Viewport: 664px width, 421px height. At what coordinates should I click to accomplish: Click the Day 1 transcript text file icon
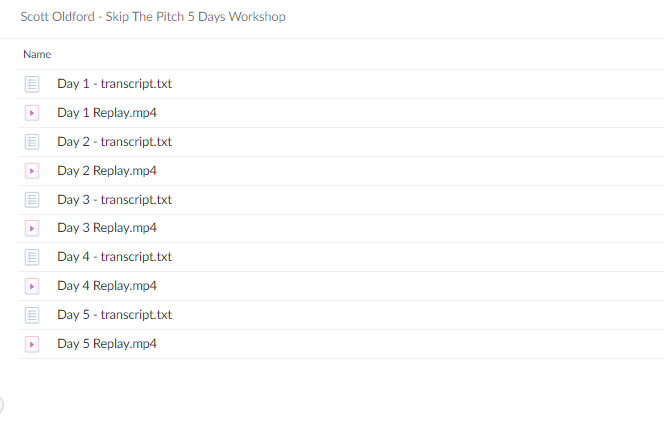click(32, 84)
